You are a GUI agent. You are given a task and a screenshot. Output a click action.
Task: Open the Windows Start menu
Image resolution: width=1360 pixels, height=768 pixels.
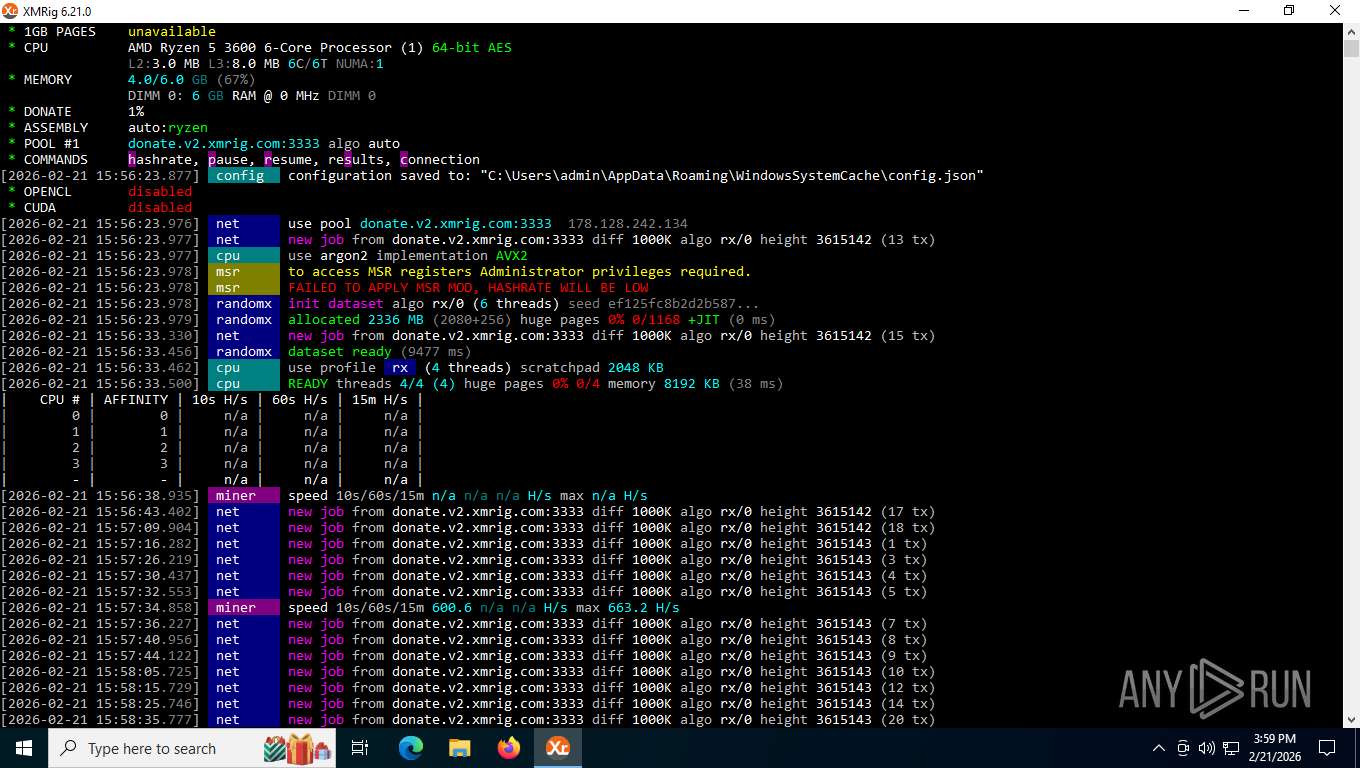click(24, 748)
